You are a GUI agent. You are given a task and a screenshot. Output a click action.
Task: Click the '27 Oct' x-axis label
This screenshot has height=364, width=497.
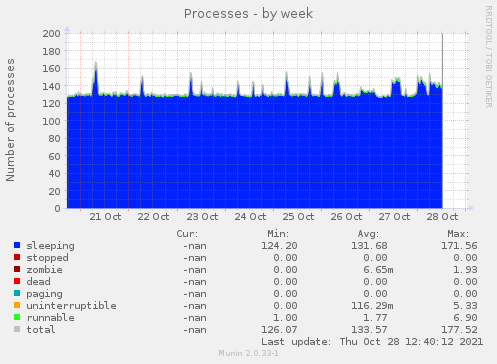394,217
